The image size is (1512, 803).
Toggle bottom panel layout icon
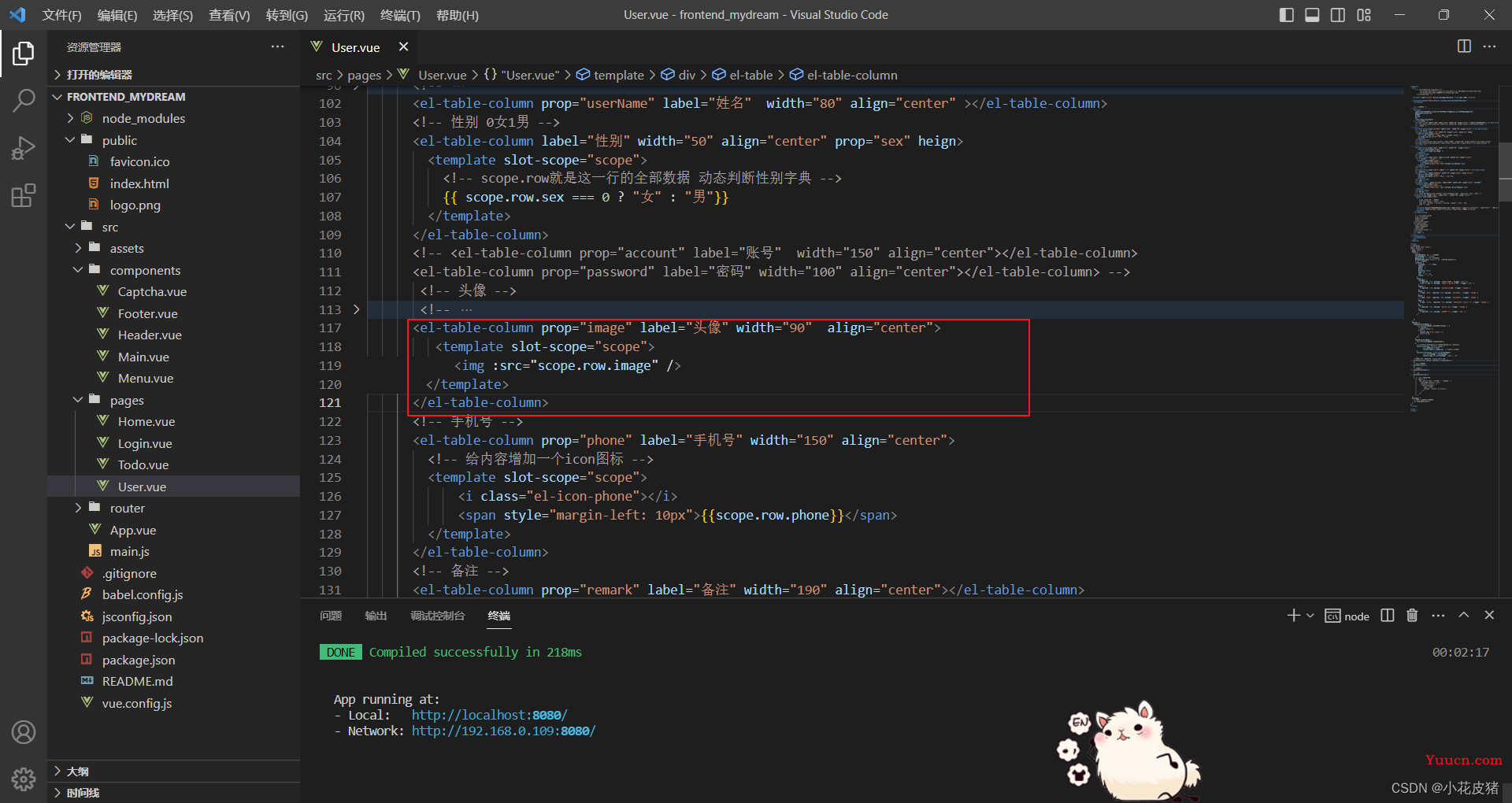[1312, 15]
